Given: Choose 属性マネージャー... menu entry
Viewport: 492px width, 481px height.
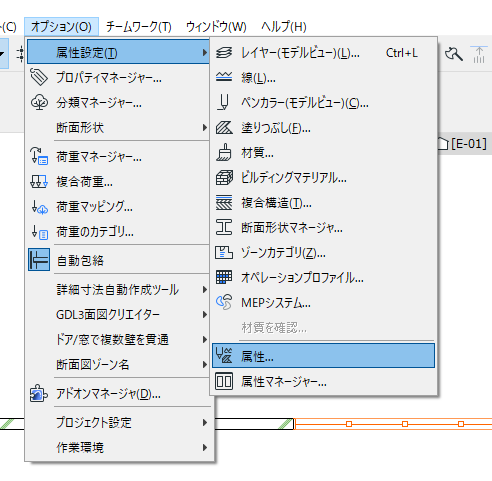Looking at the screenshot, I should [323, 381].
